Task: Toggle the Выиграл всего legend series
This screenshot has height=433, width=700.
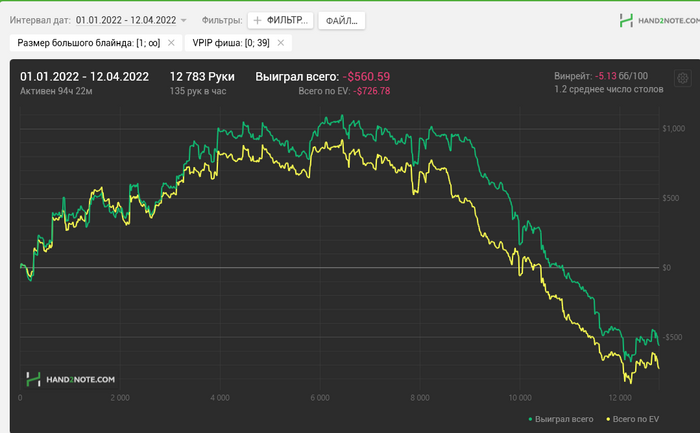Action: click(561, 419)
